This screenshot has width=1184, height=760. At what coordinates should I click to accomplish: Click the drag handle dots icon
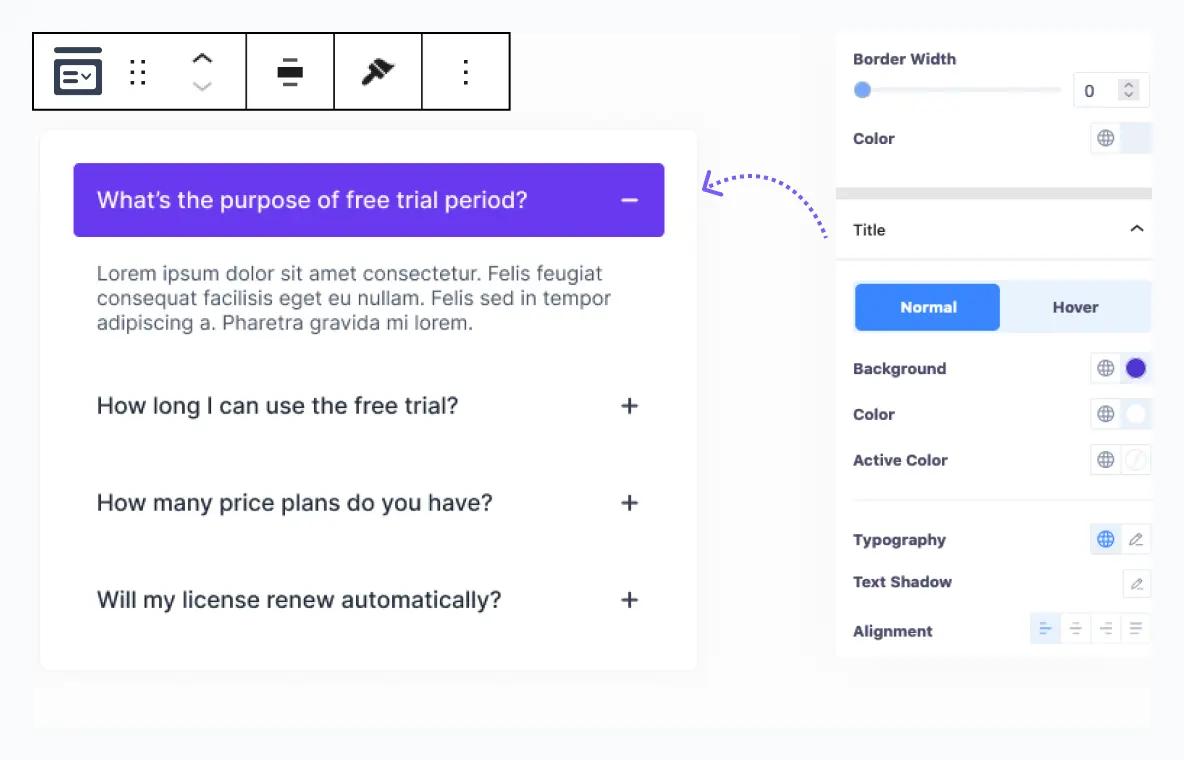click(139, 72)
